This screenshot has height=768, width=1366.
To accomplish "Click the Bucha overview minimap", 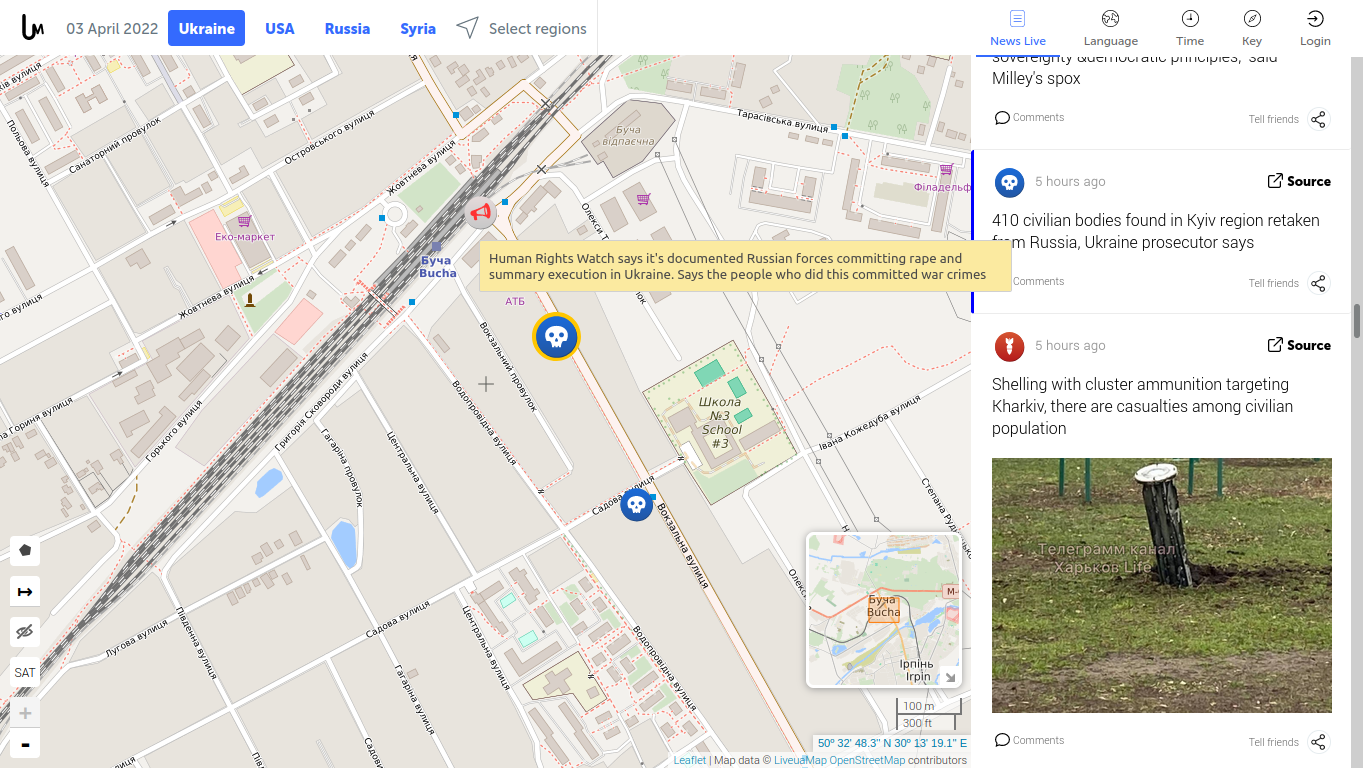I will (883, 610).
